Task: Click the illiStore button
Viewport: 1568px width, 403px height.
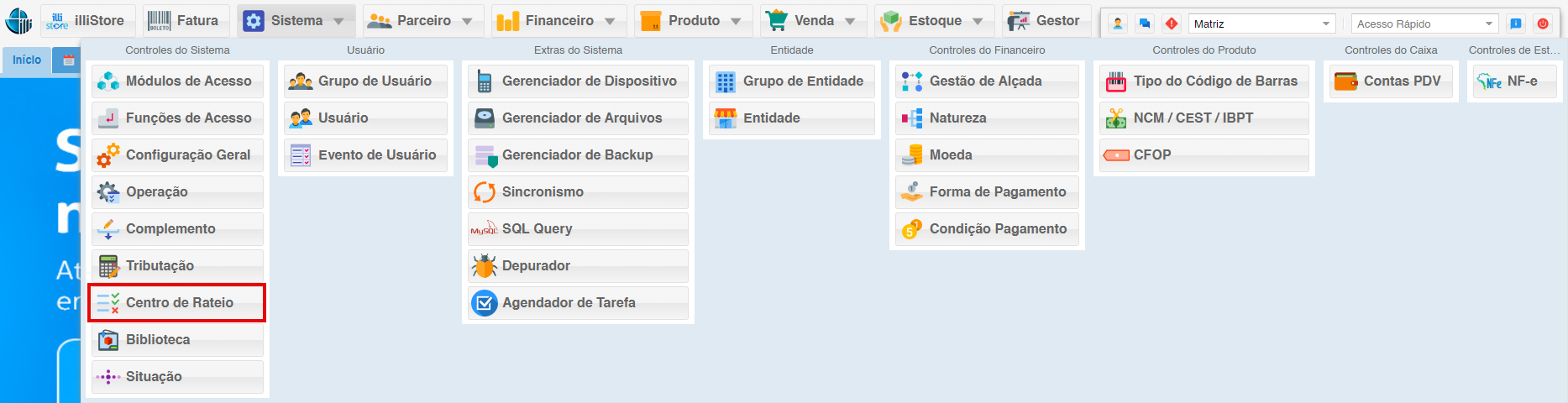Action: coord(86,21)
